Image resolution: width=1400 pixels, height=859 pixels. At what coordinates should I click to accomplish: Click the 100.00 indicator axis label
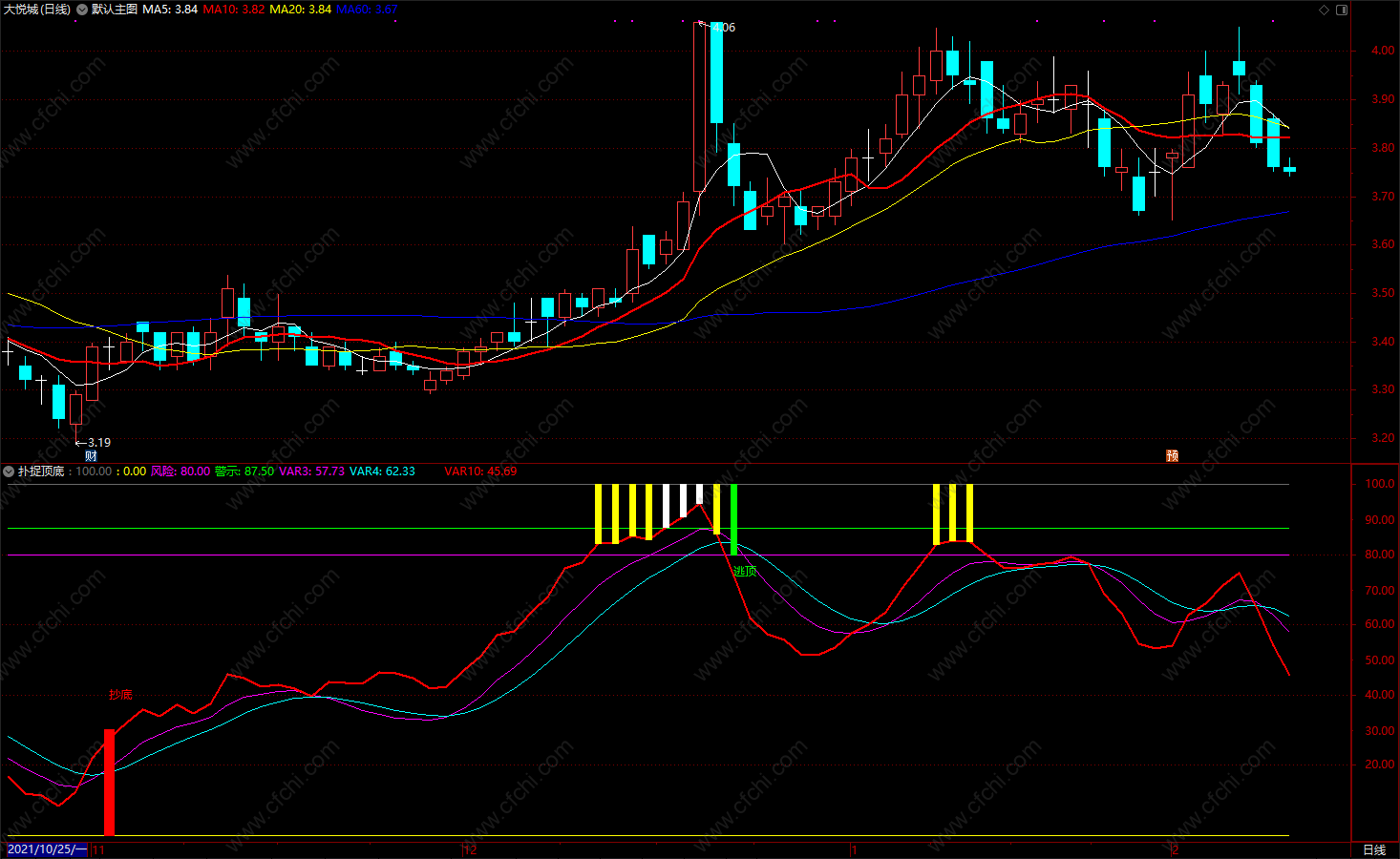coord(1380,484)
